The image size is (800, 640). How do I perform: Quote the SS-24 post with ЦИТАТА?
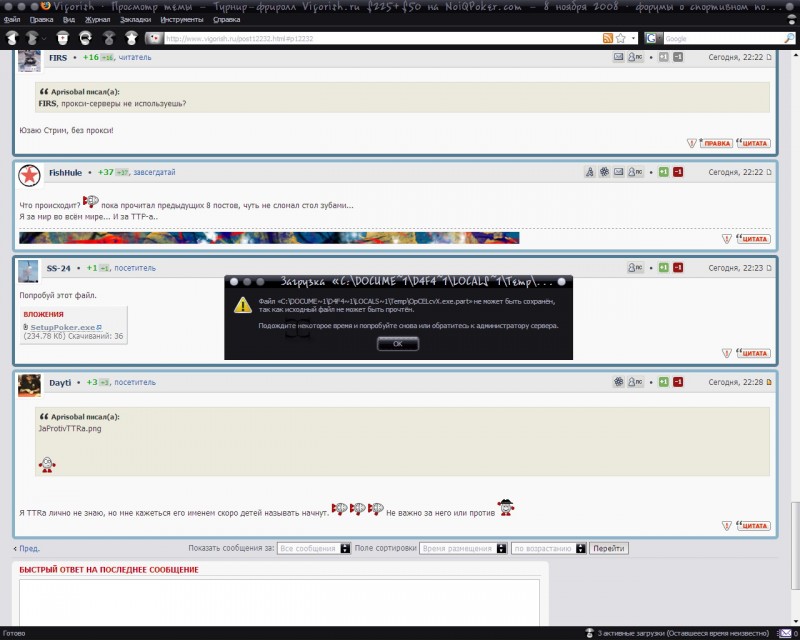tap(754, 353)
